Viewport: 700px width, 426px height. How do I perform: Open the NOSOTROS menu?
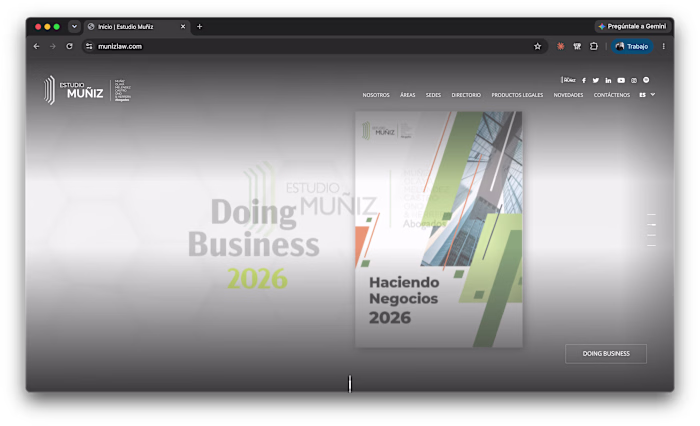coord(376,95)
